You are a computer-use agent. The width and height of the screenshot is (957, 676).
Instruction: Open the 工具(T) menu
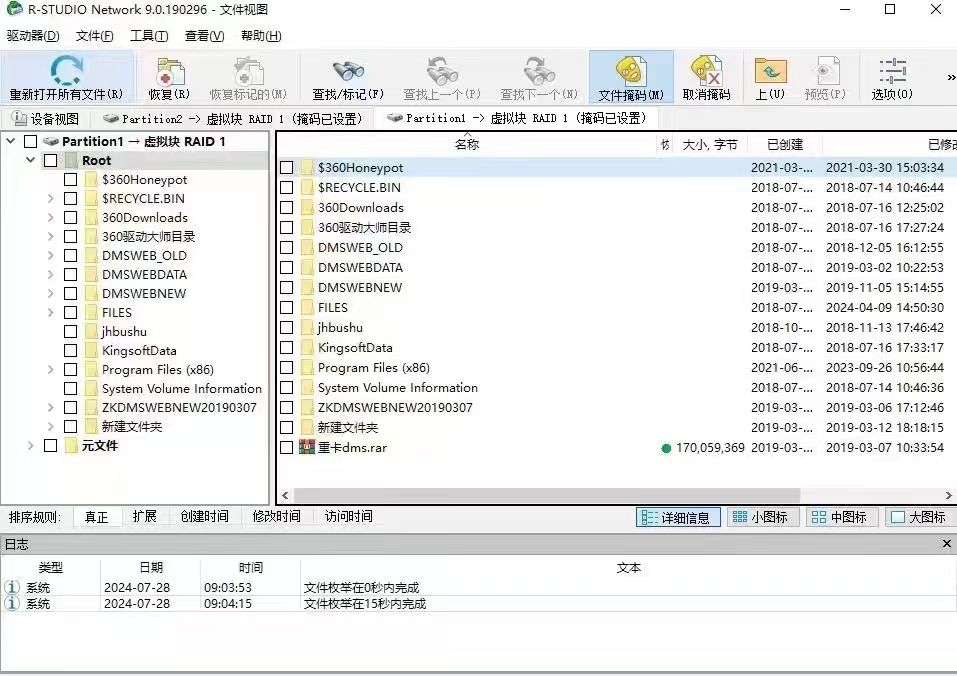tap(149, 36)
